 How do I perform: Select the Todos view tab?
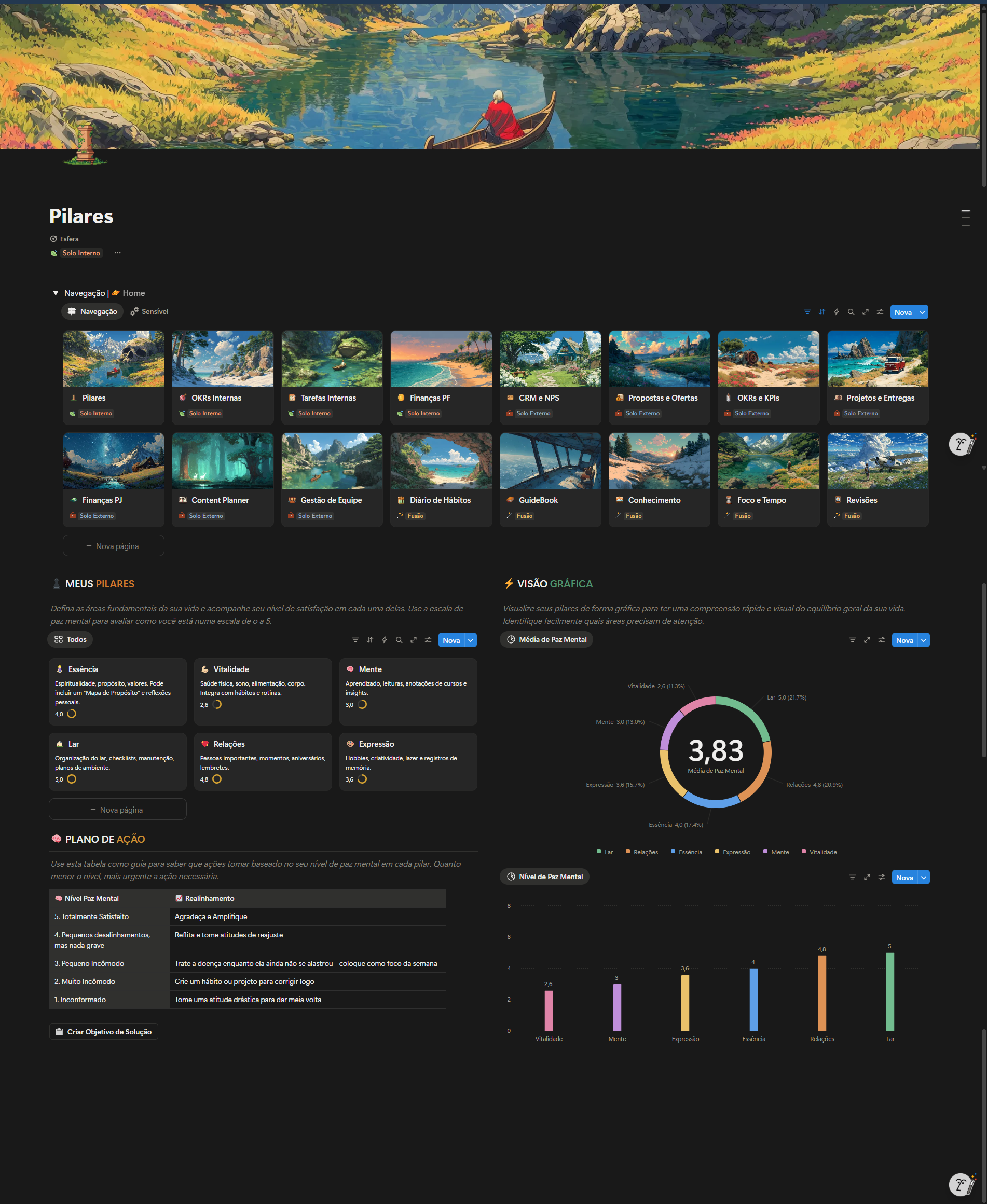click(71, 639)
